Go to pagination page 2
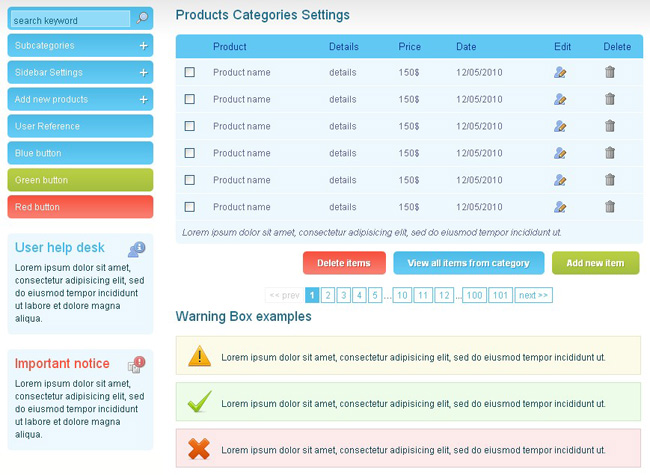Screen dimensions: 650x475 (x=328, y=295)
